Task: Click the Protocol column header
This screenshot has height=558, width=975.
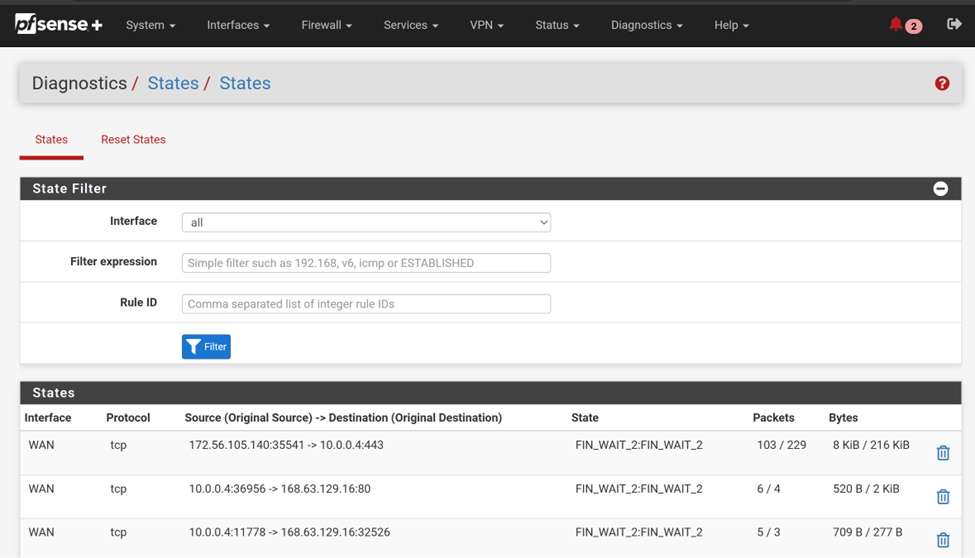Action: pyautogui.click(x=128, y=417)
